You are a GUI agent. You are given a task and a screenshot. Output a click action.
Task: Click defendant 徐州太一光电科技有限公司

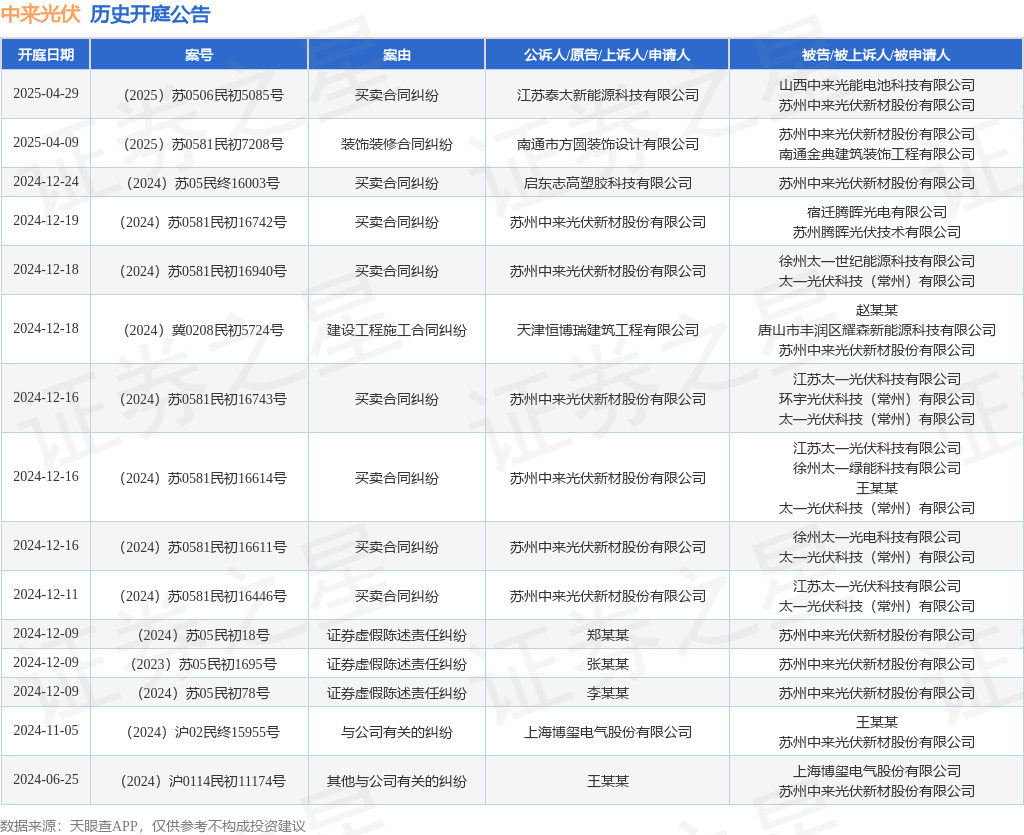coord(876,537)
